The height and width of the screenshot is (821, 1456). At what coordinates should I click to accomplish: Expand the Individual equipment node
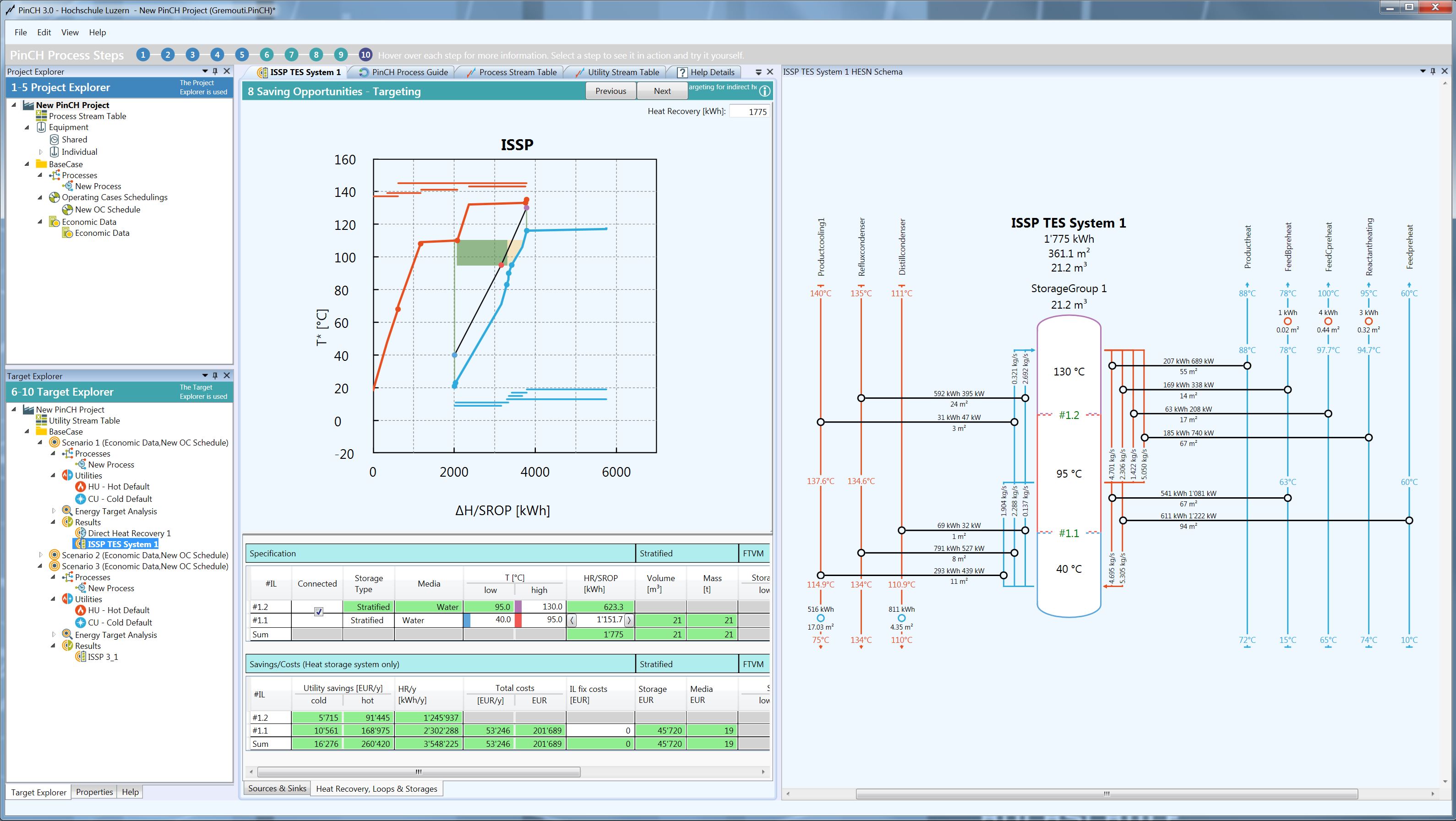click(41, 152)
